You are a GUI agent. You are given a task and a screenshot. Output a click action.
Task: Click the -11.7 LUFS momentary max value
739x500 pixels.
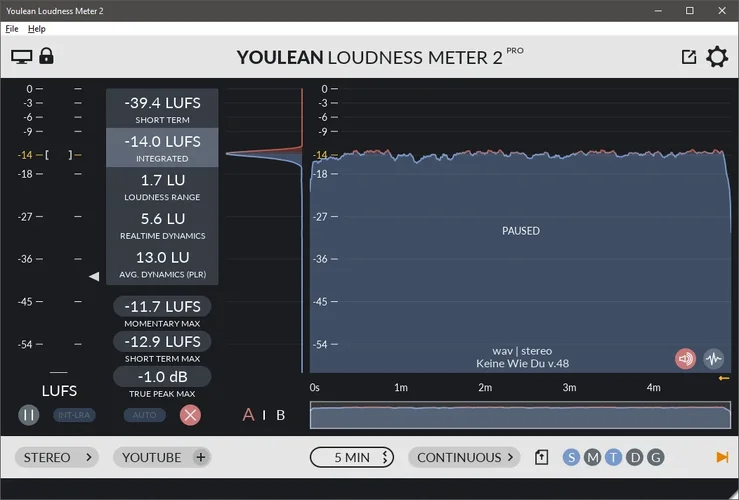coord(162,307)
